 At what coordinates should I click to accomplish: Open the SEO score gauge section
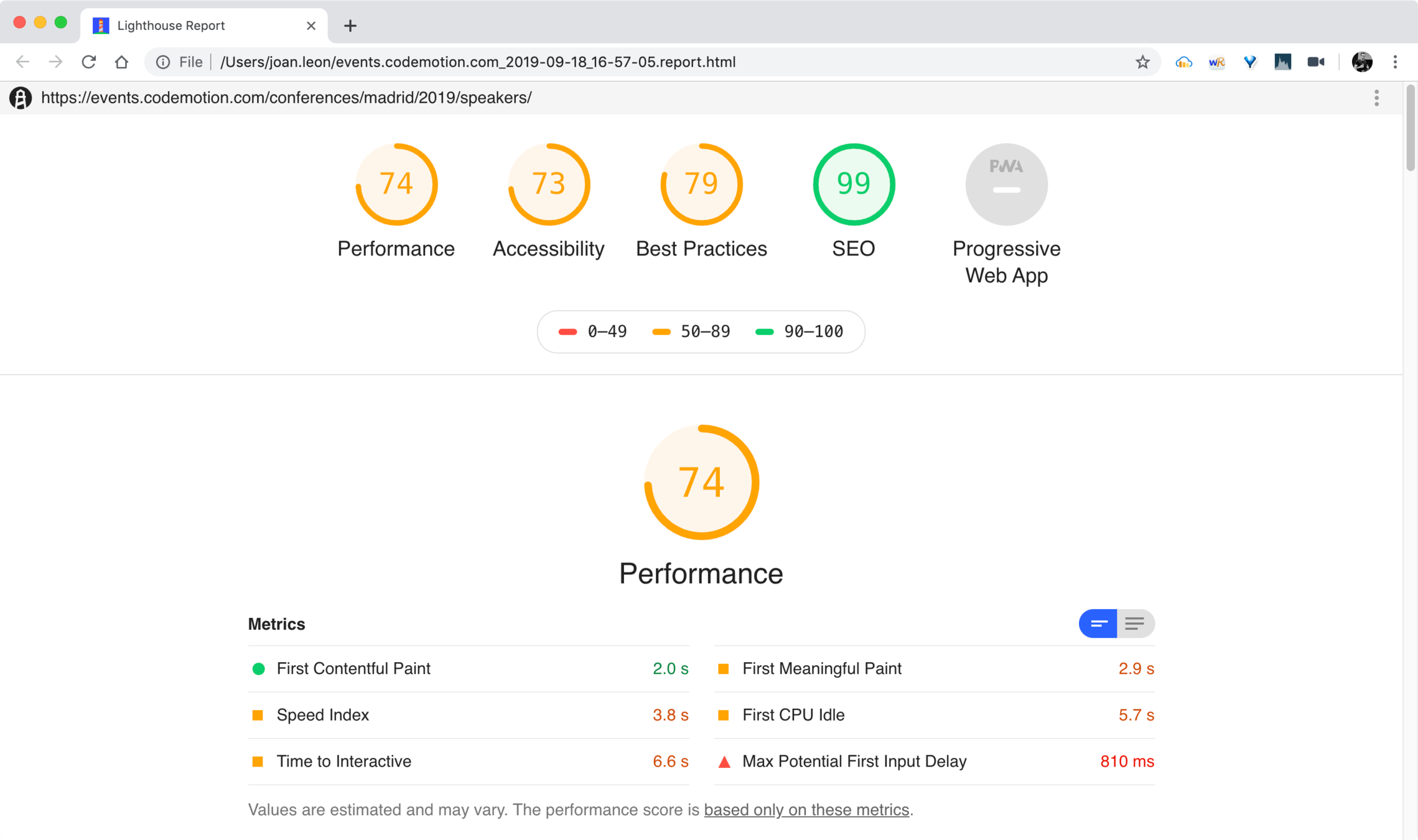click(854, 185)
